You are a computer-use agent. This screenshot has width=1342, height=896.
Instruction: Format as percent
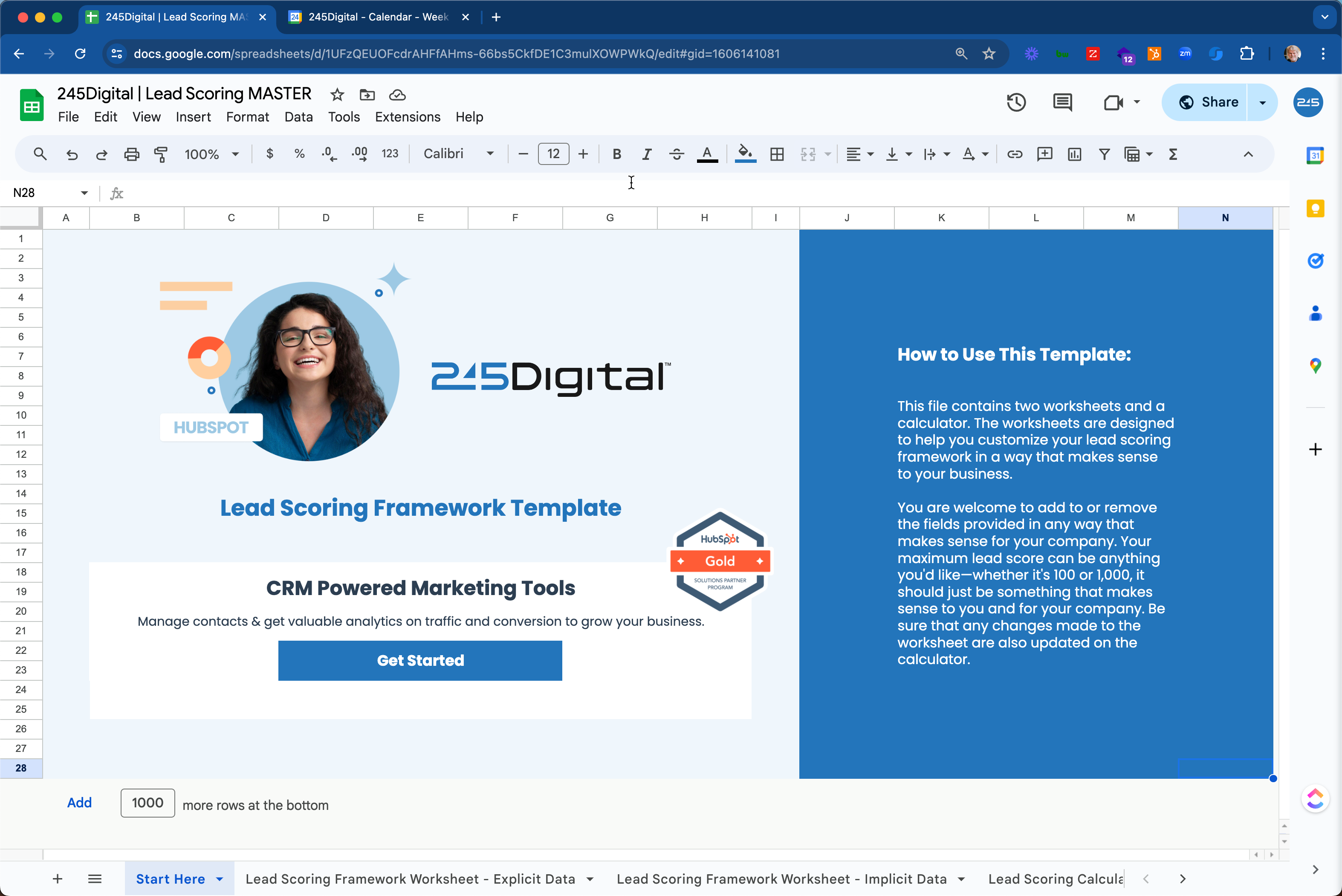(299, 154)
